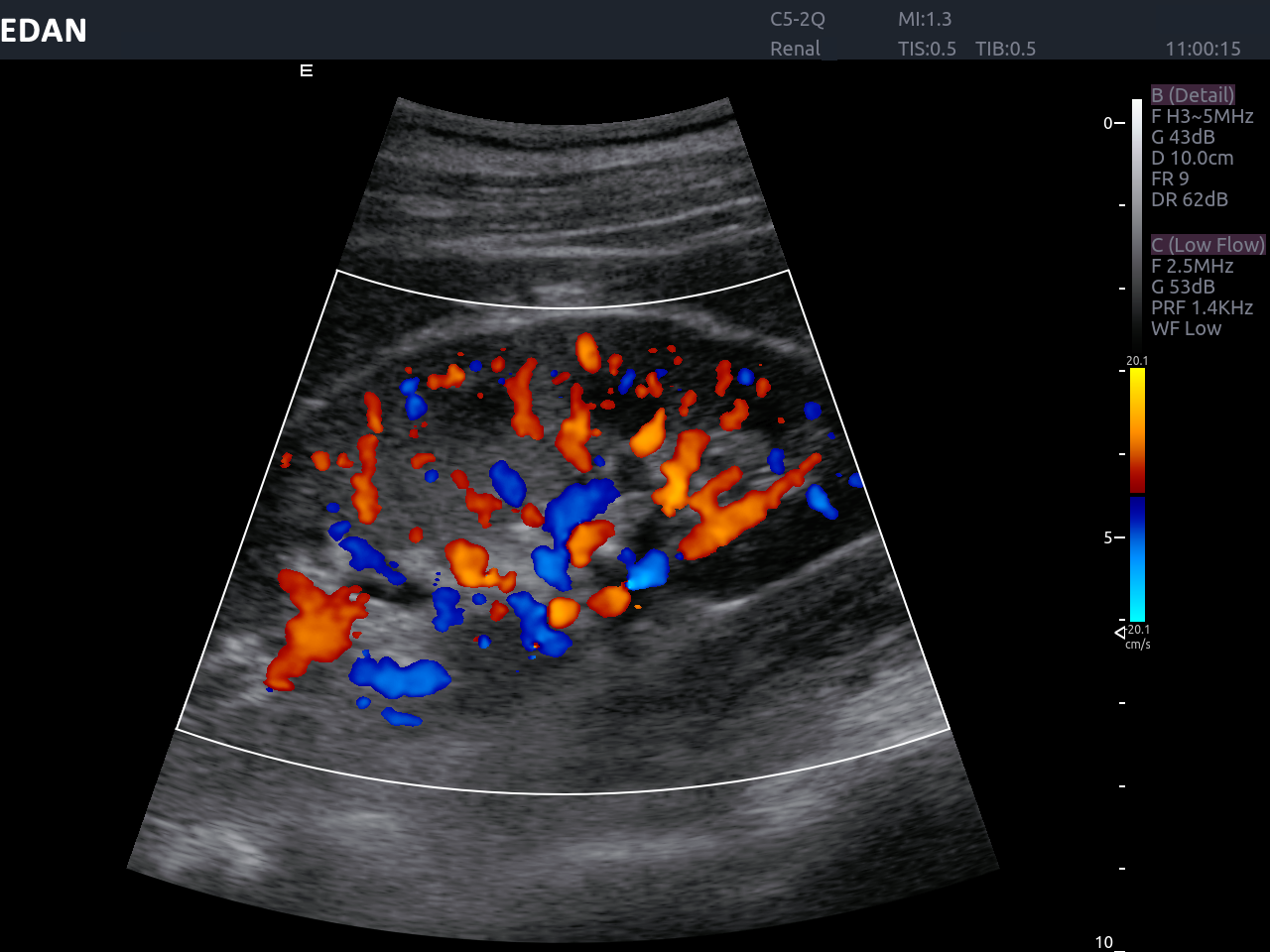Toggle the C (Low Flow) color mode header
The width and height of the screenshot is (1270, 952).
pos(1207,244)
